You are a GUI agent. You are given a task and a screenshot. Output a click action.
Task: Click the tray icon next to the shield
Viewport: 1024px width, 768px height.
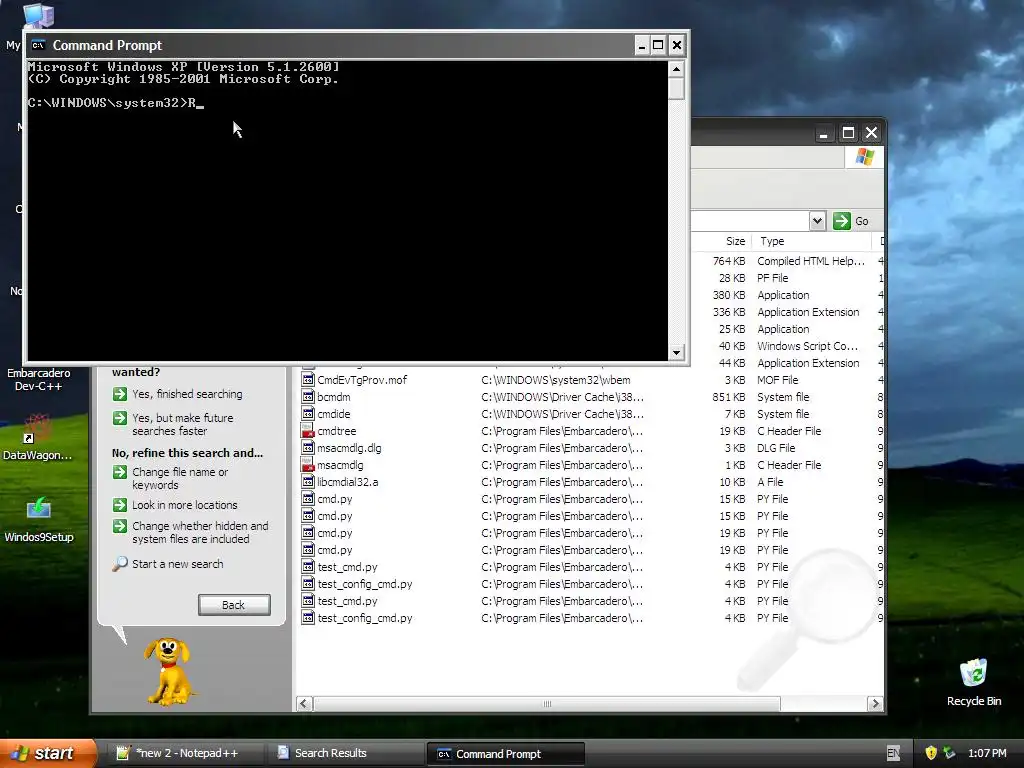[x=949, y=753]
